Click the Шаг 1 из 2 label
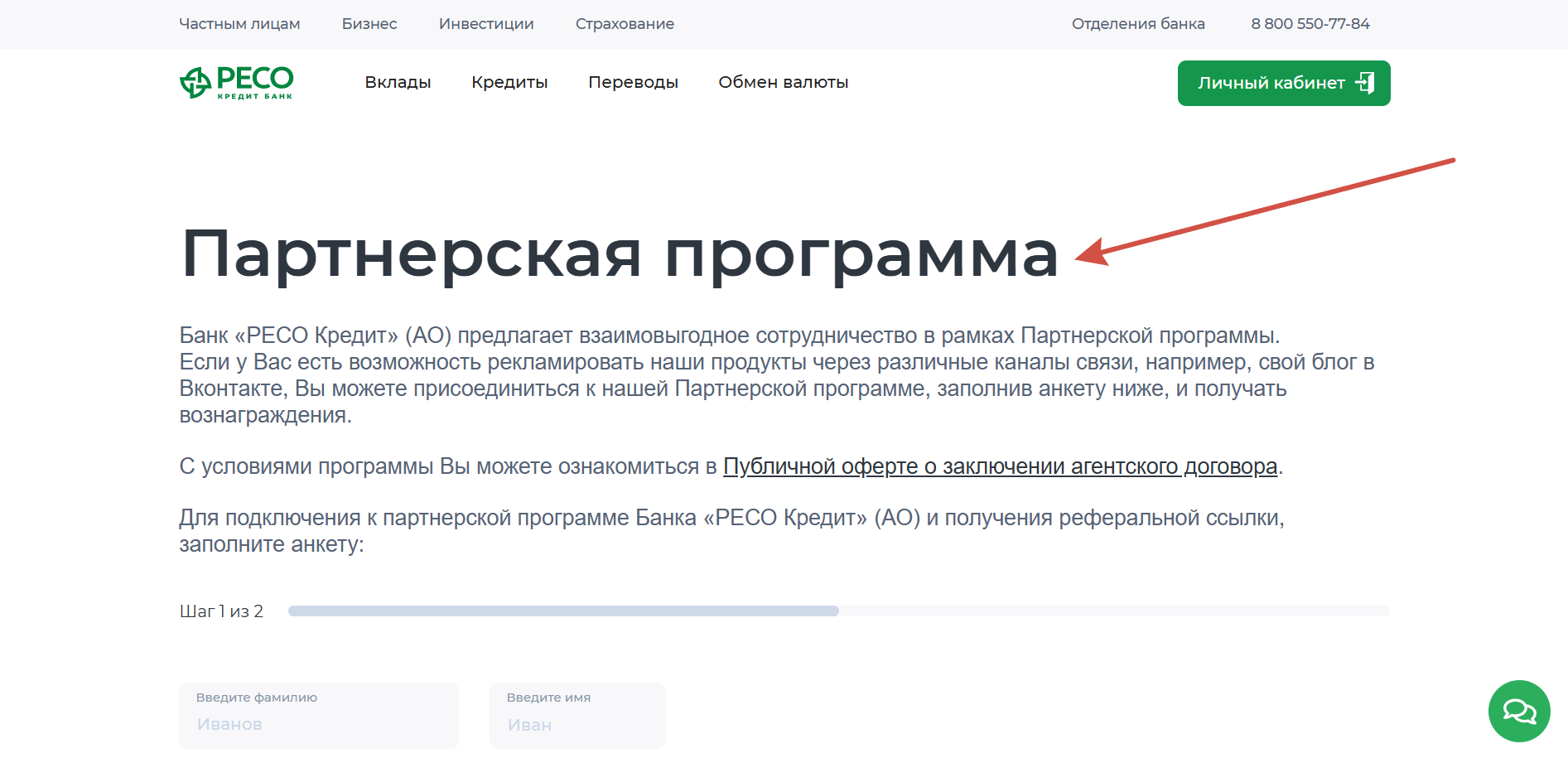Image resolution: width=1568 pixels, height=758 pixels. [x=221, y=611]
